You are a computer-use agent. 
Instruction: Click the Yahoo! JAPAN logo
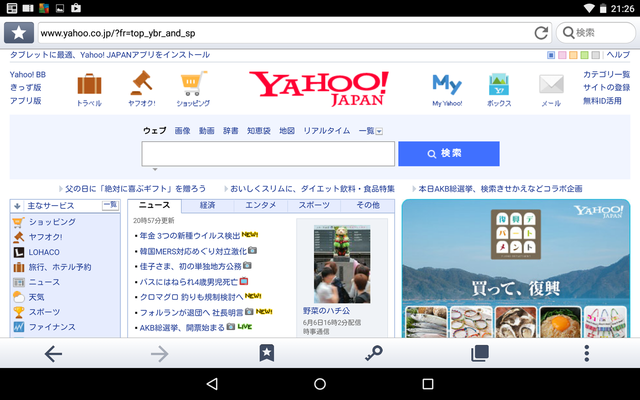tap(319, 88)
